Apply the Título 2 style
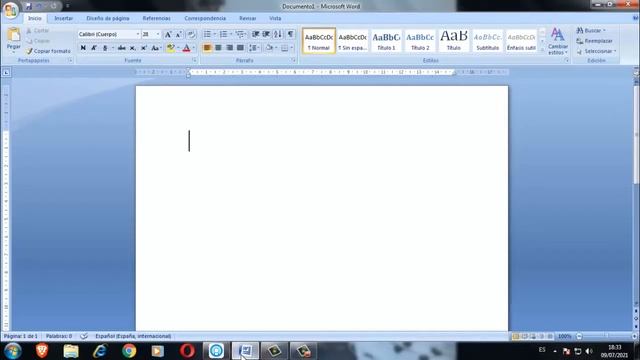 [420, 41]
